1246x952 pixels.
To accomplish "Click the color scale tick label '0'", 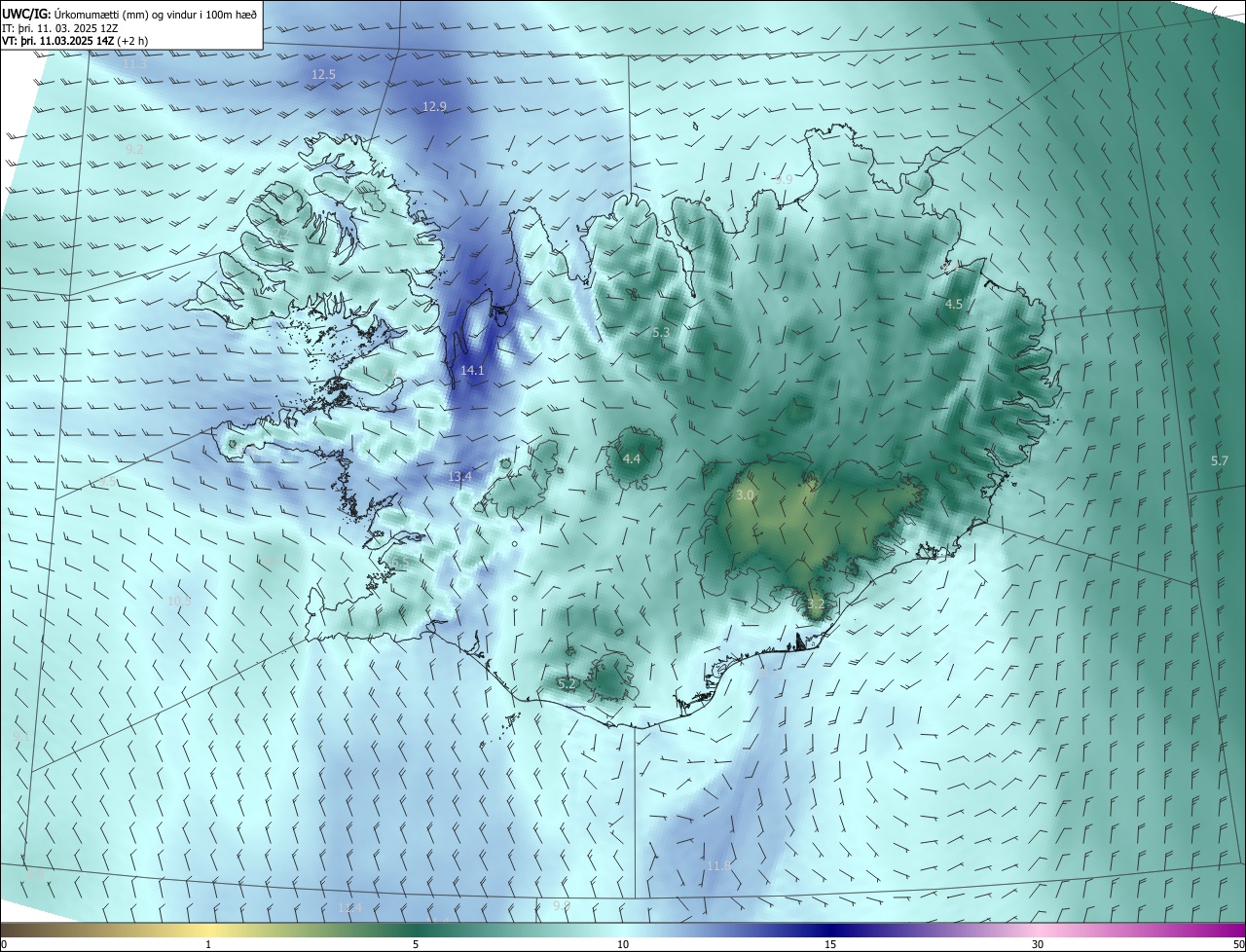I will click(x=3, y=944).
